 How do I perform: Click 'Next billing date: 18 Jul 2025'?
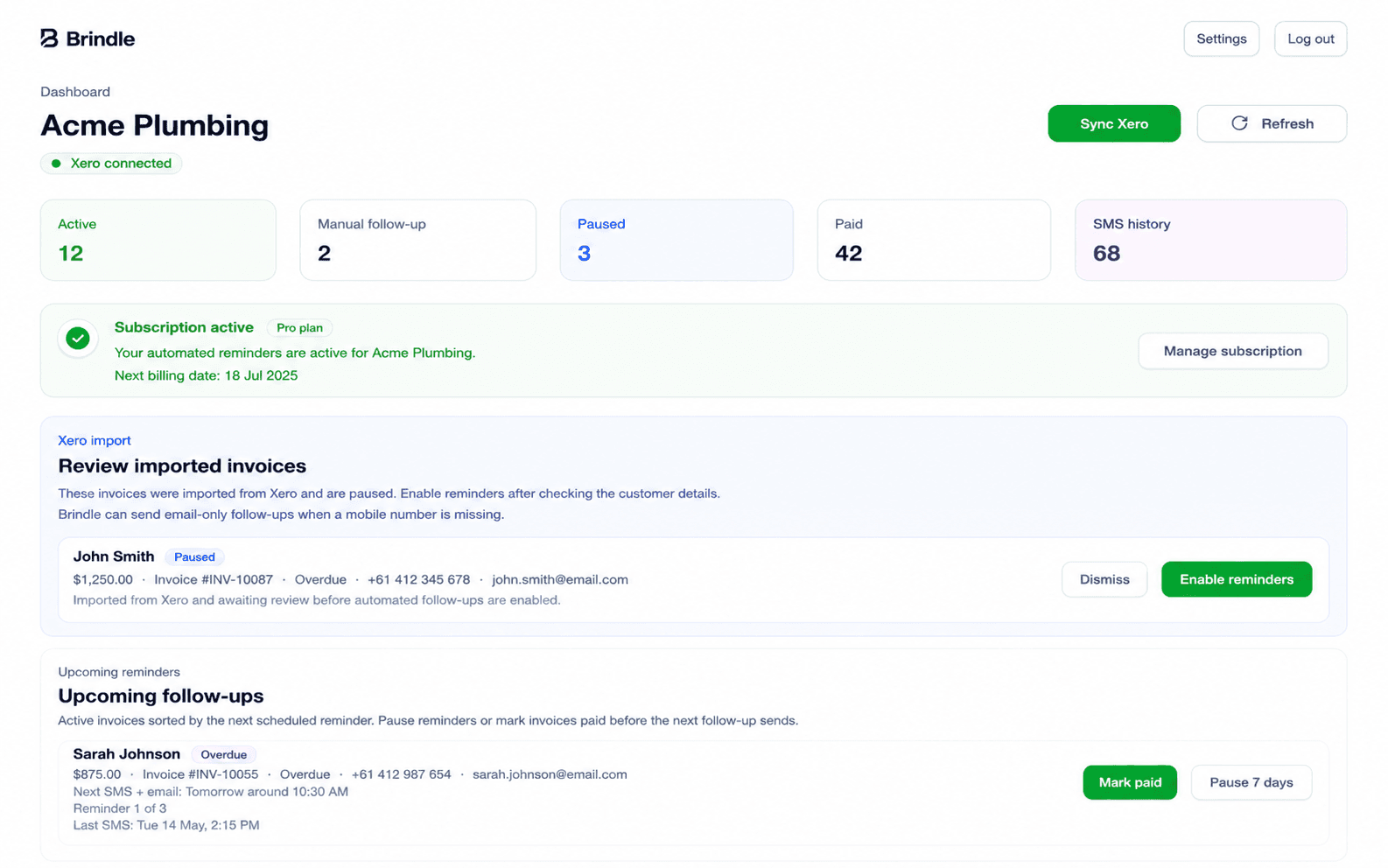pyautogui.click(x=206, y=375)
